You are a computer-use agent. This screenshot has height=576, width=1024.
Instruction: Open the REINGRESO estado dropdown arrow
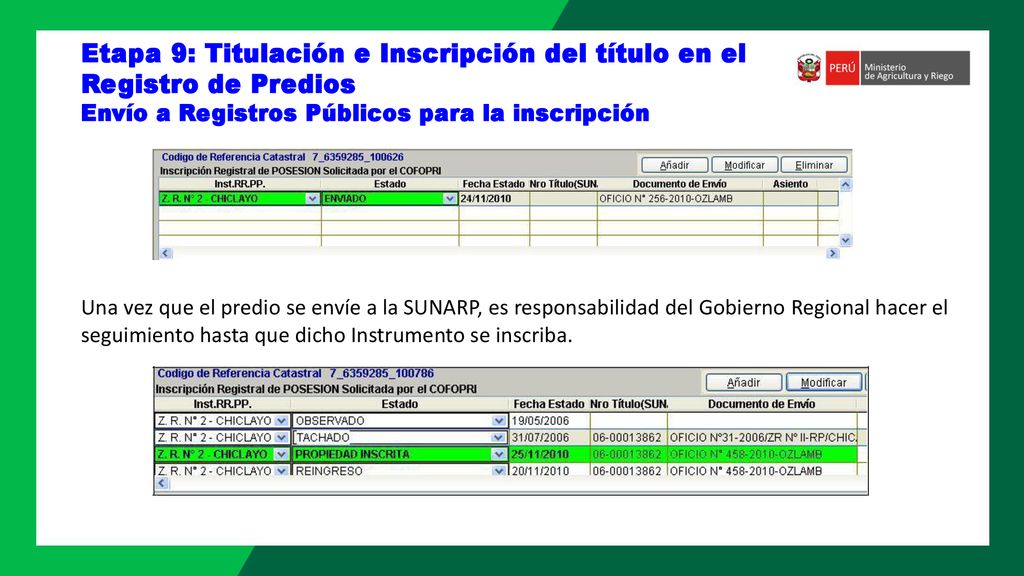point(498,470)
